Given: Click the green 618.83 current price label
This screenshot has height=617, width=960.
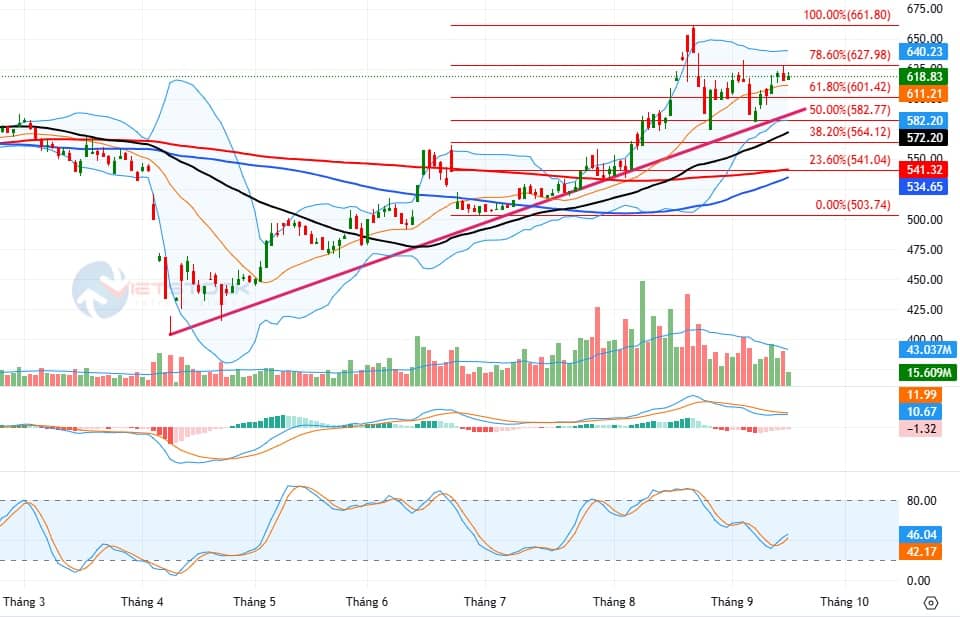Looking at the screenshot, I should pos(923,77).
